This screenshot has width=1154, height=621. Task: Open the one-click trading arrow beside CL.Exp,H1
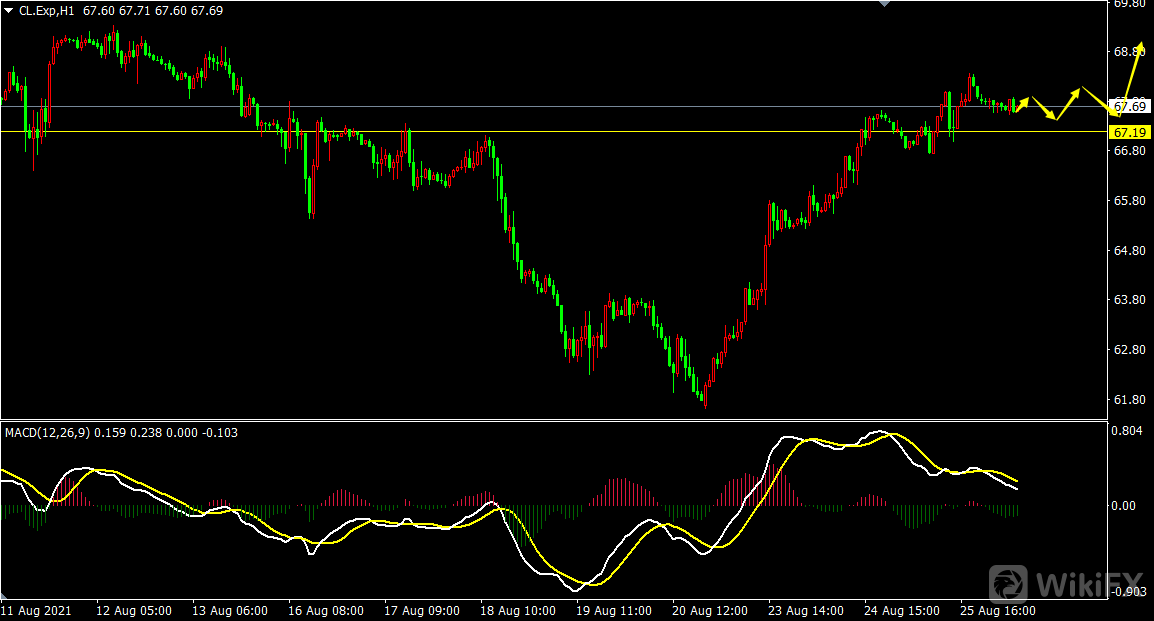click(9, 10)
